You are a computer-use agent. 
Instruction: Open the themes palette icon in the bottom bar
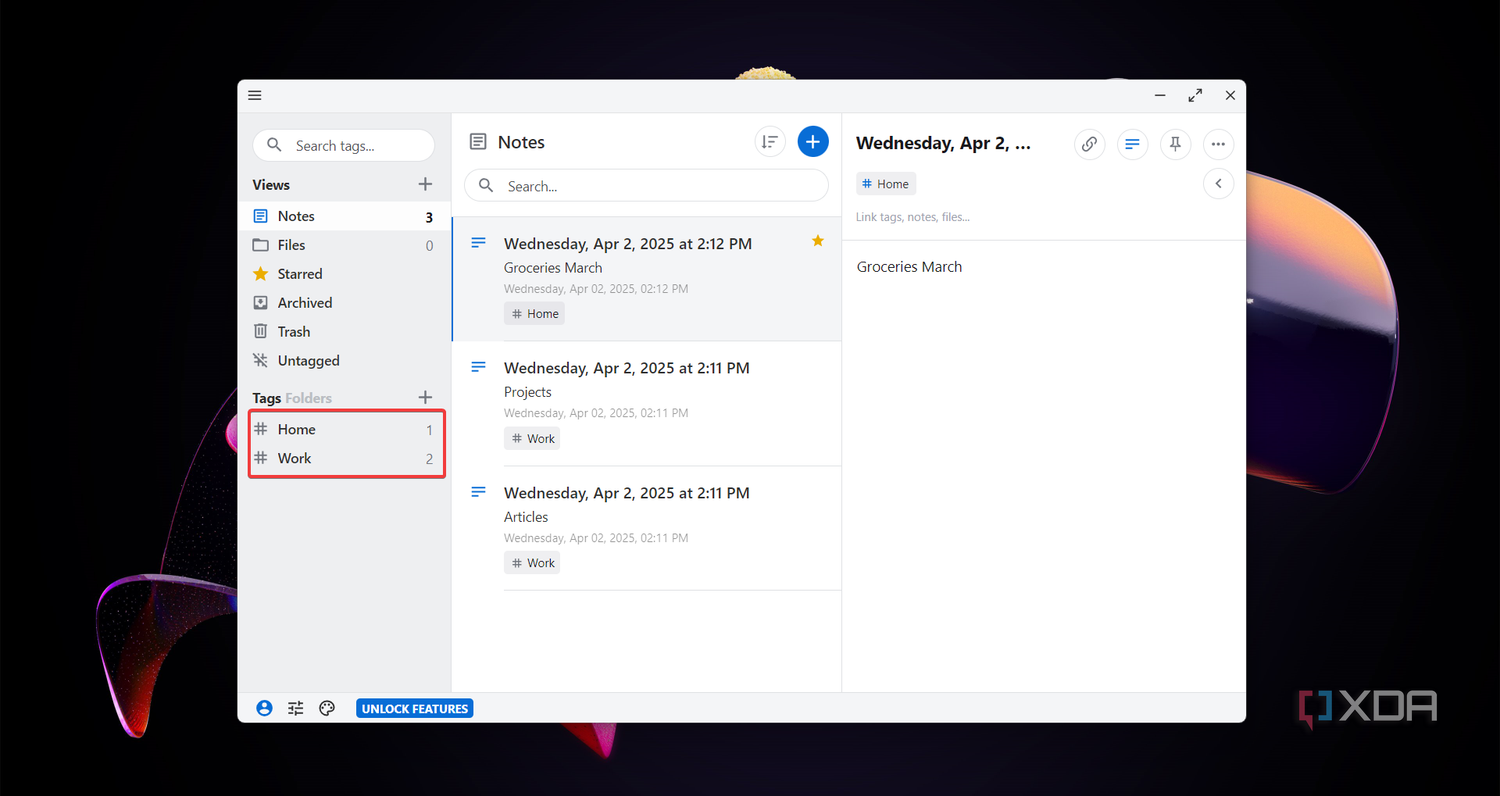coord(327,708)
